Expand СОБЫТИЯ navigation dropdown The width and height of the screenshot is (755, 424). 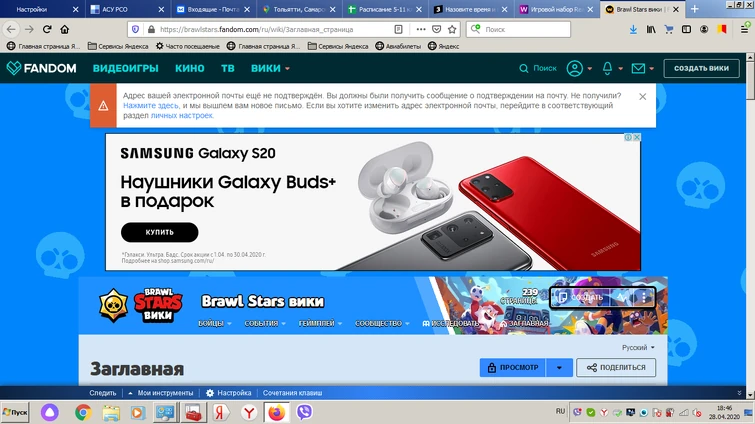point(265,323)
